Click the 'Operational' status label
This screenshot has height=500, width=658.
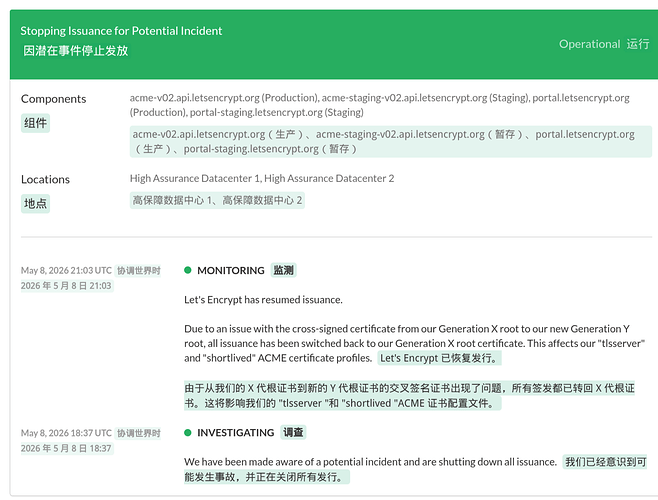[590, 44]
